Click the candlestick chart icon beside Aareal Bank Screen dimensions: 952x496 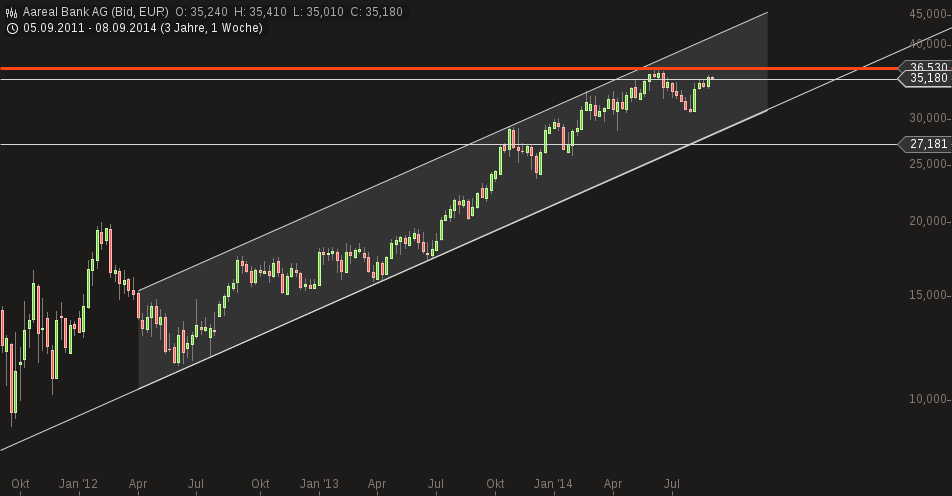(x=12, y=12)
